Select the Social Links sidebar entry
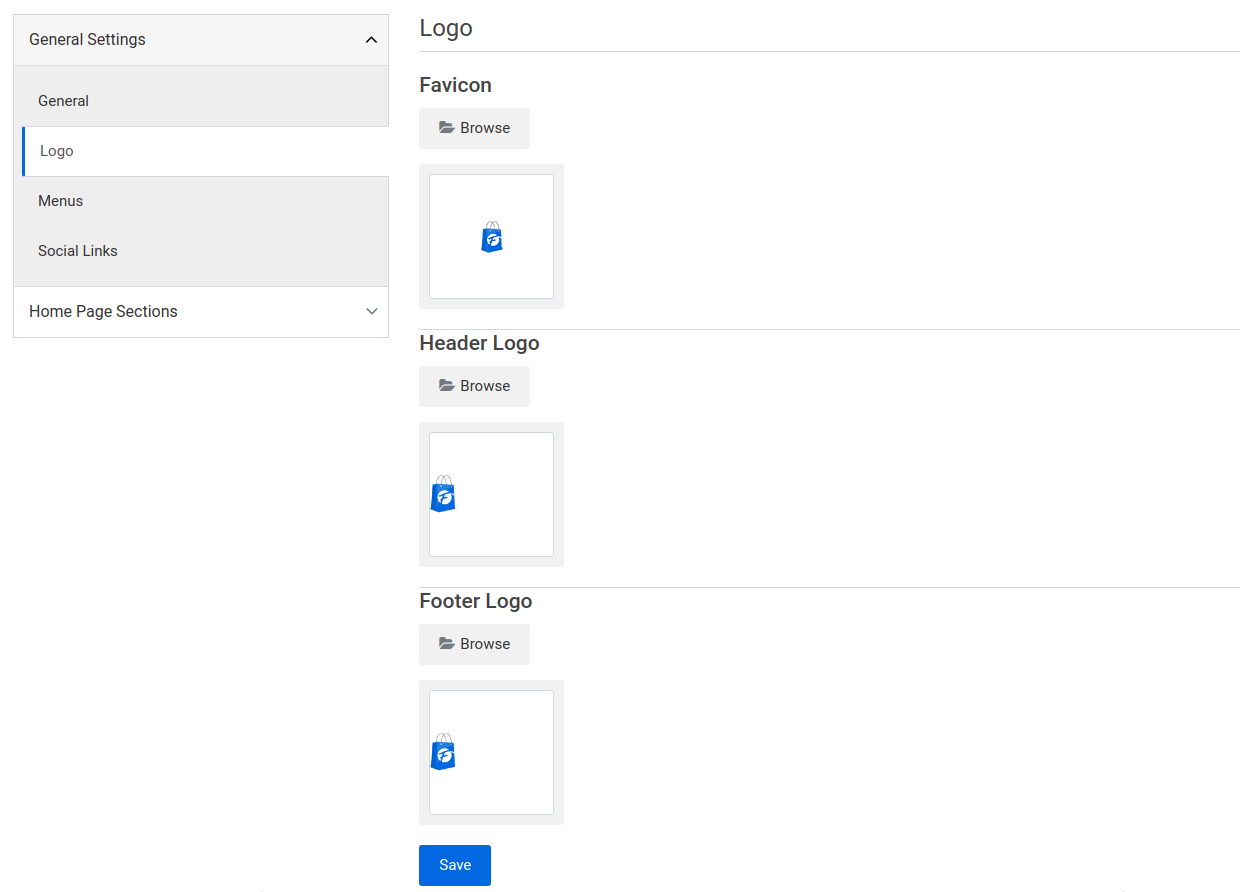The height and width of the screenshot is (892, 1240). pos(77,250)
